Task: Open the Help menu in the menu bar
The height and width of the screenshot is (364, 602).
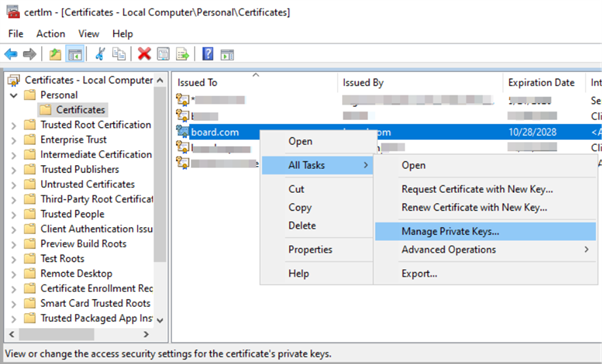Action: pos(122,34)
